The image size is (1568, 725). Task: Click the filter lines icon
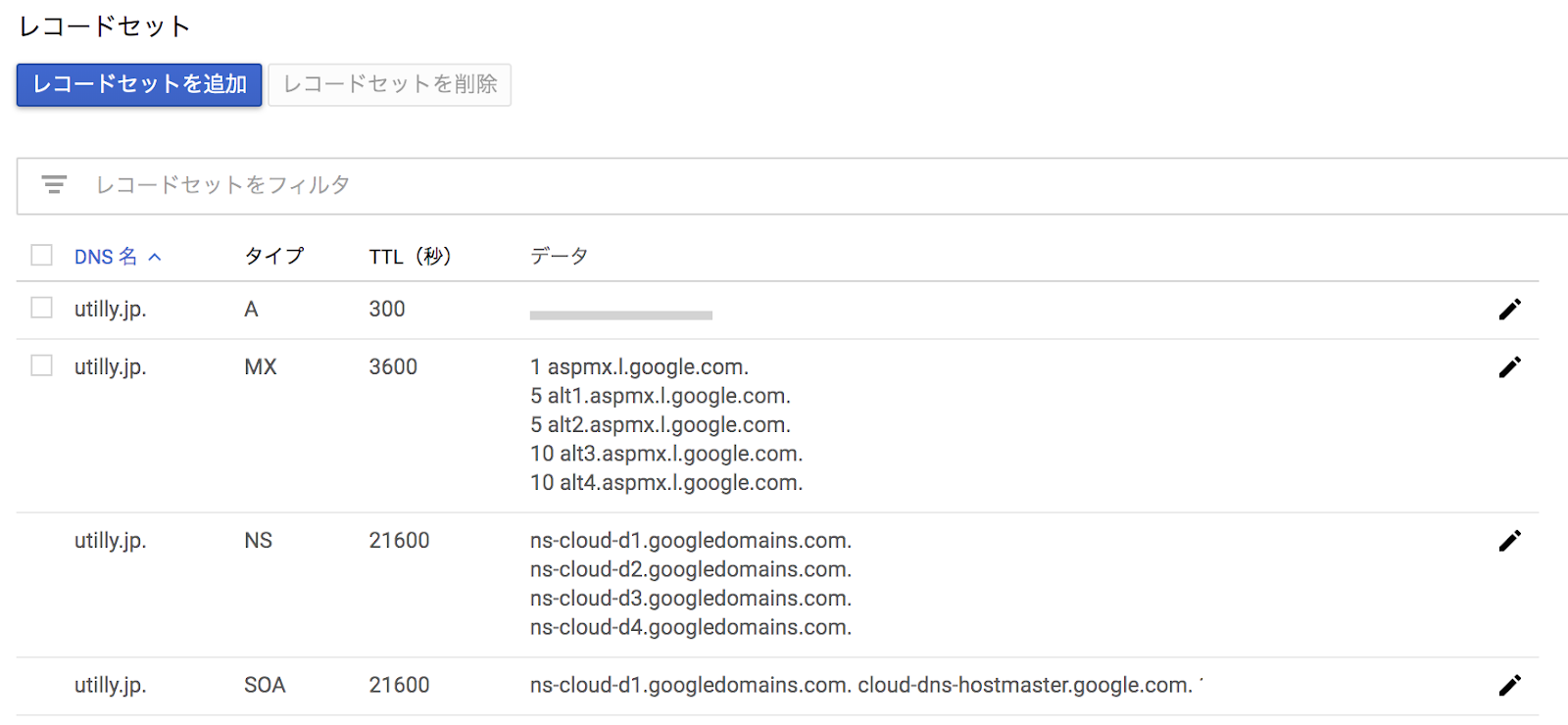(54, 184)
